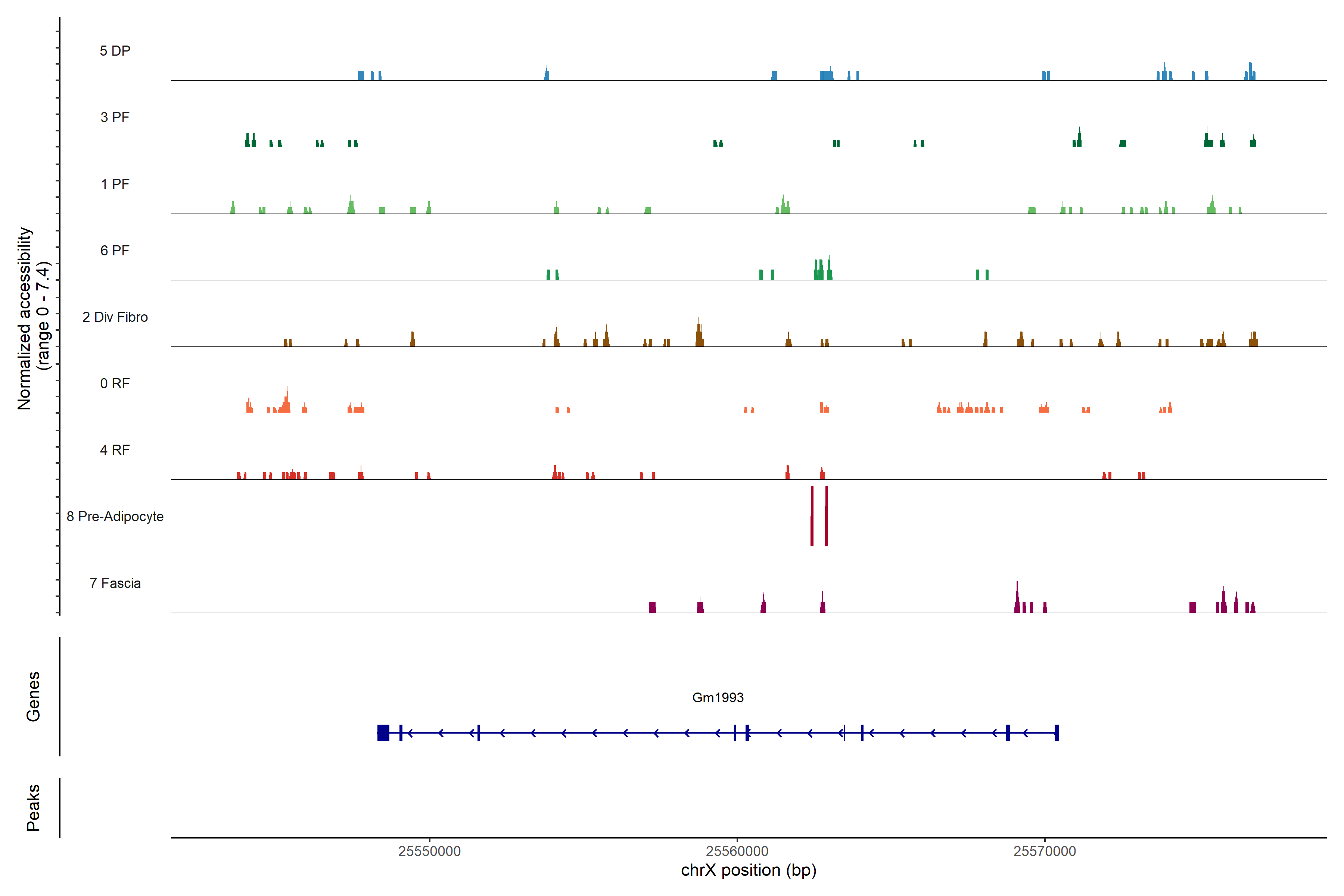
Task: Click the 1 PF track label
Action: point(115,184)
